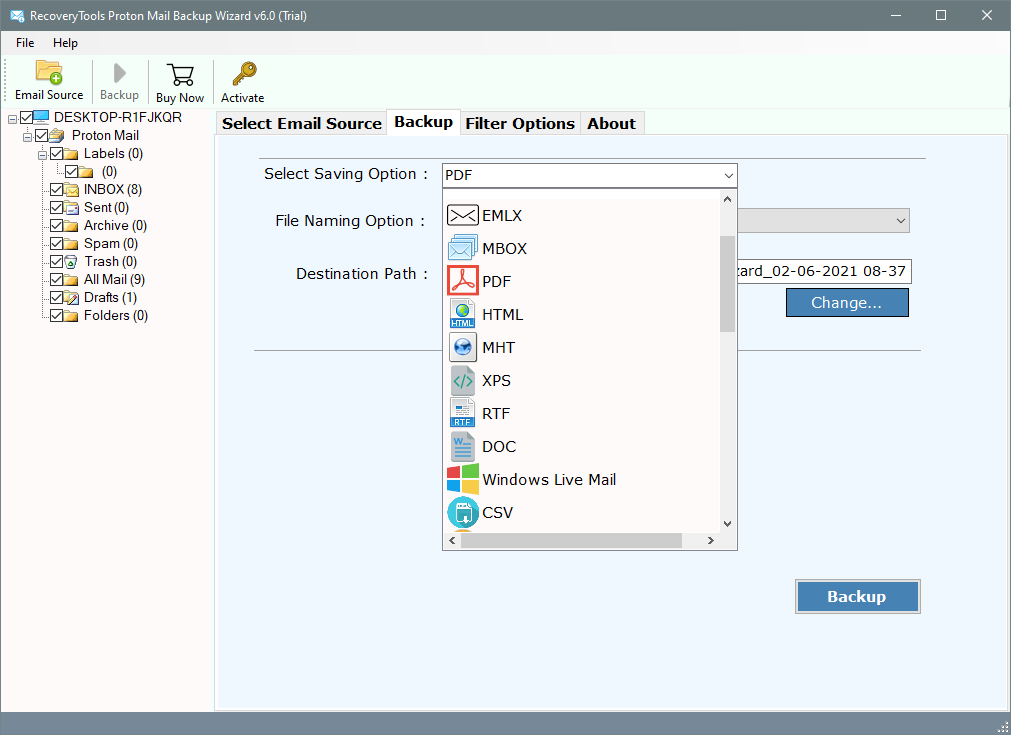
Task: Toggle the Spam (0) checkbox
Action: pos(57,244)
